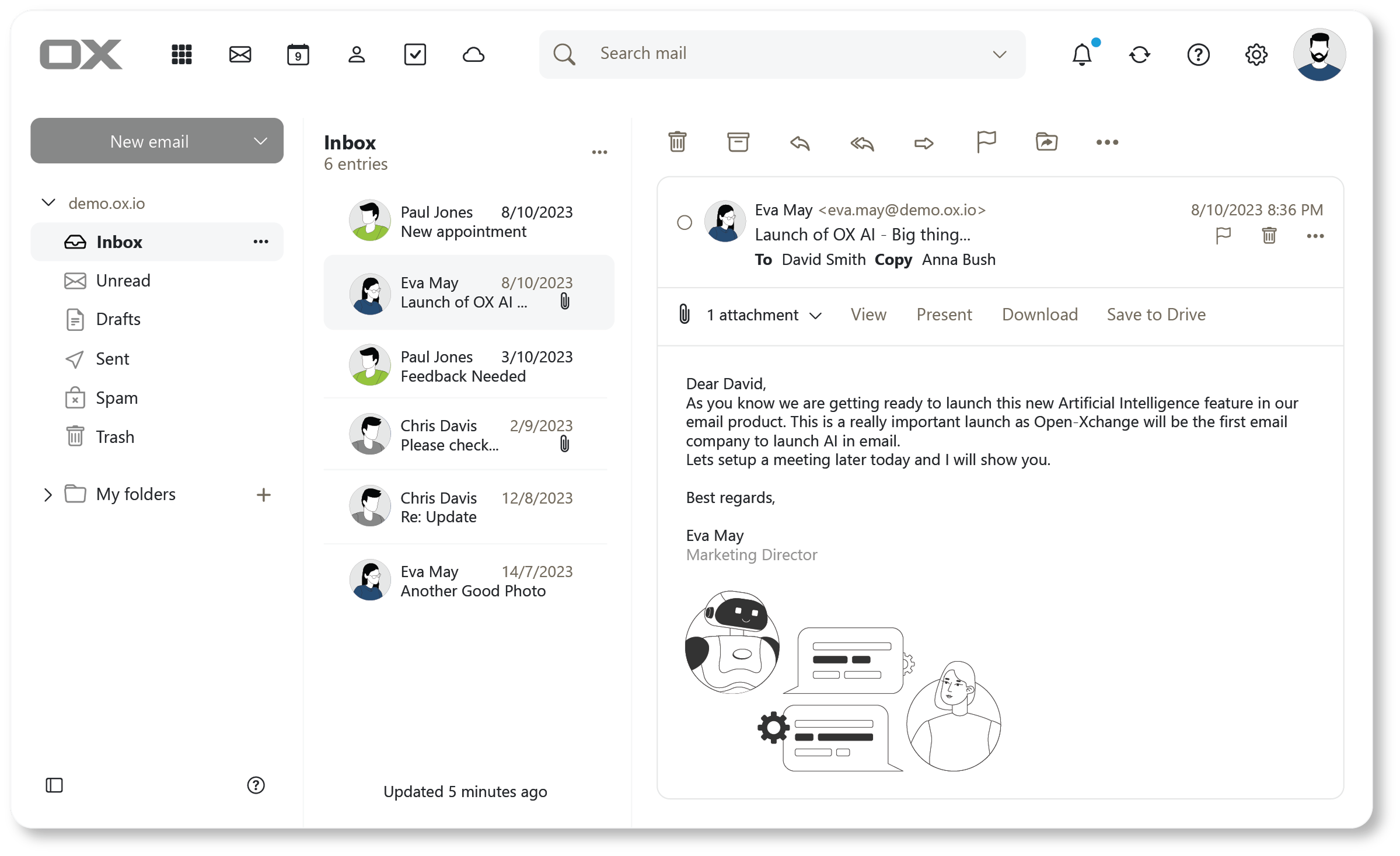Open Eva May Another Good Photo email
Image resolution: width=1400 pixels, height=856 pixels.
469,581
